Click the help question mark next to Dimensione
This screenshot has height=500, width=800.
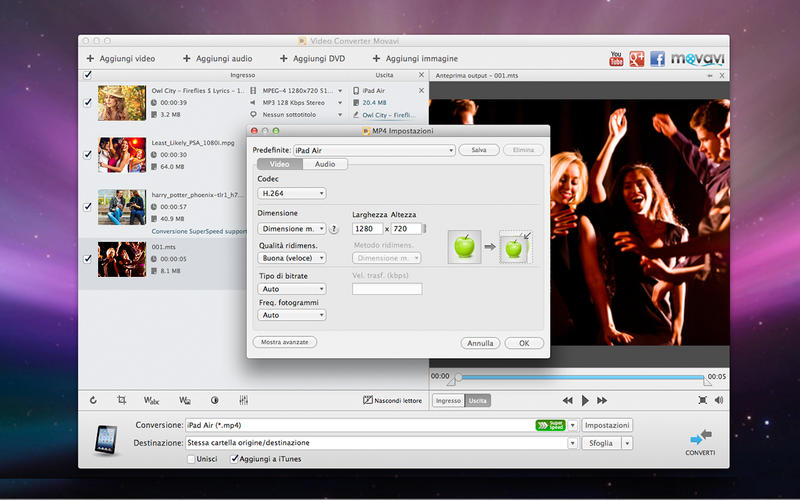334,229
